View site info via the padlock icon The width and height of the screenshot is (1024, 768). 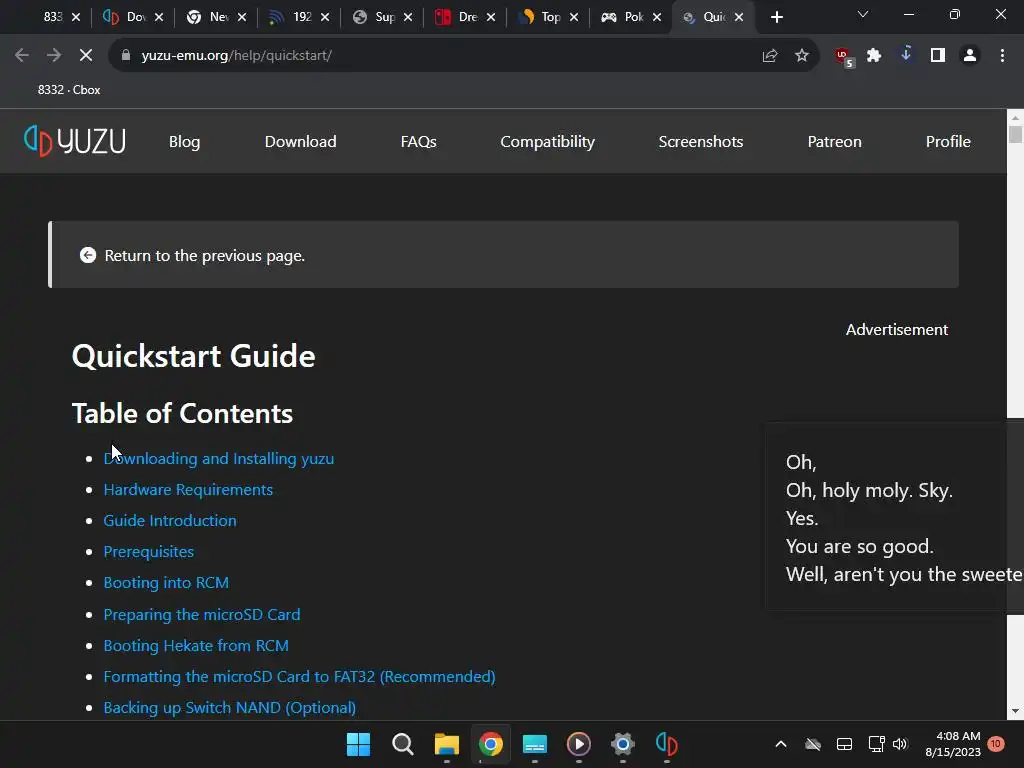click(x=126, y=56)
